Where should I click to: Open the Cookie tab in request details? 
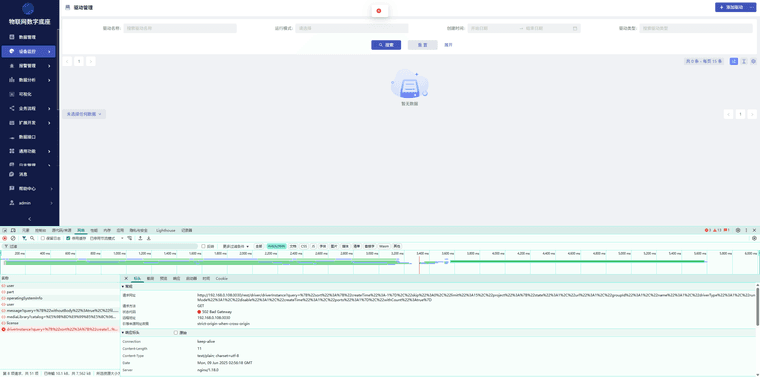(x=222, y=279)
